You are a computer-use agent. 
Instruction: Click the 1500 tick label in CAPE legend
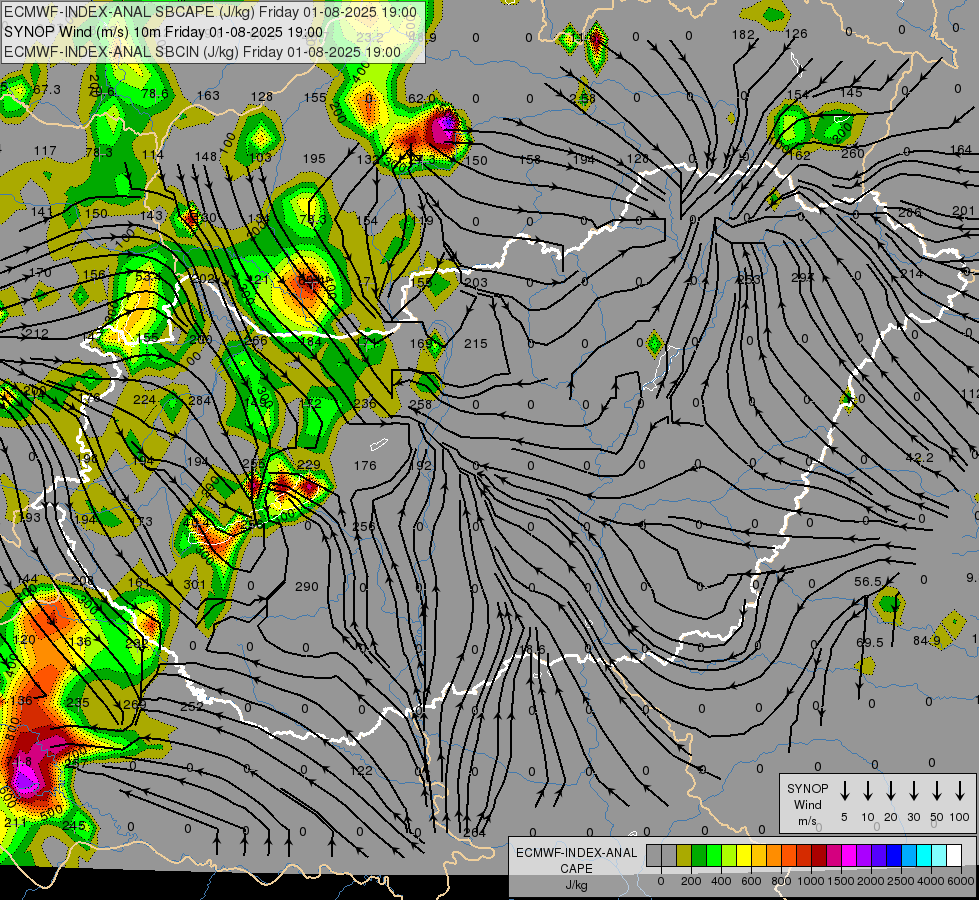tap(841, 881)
